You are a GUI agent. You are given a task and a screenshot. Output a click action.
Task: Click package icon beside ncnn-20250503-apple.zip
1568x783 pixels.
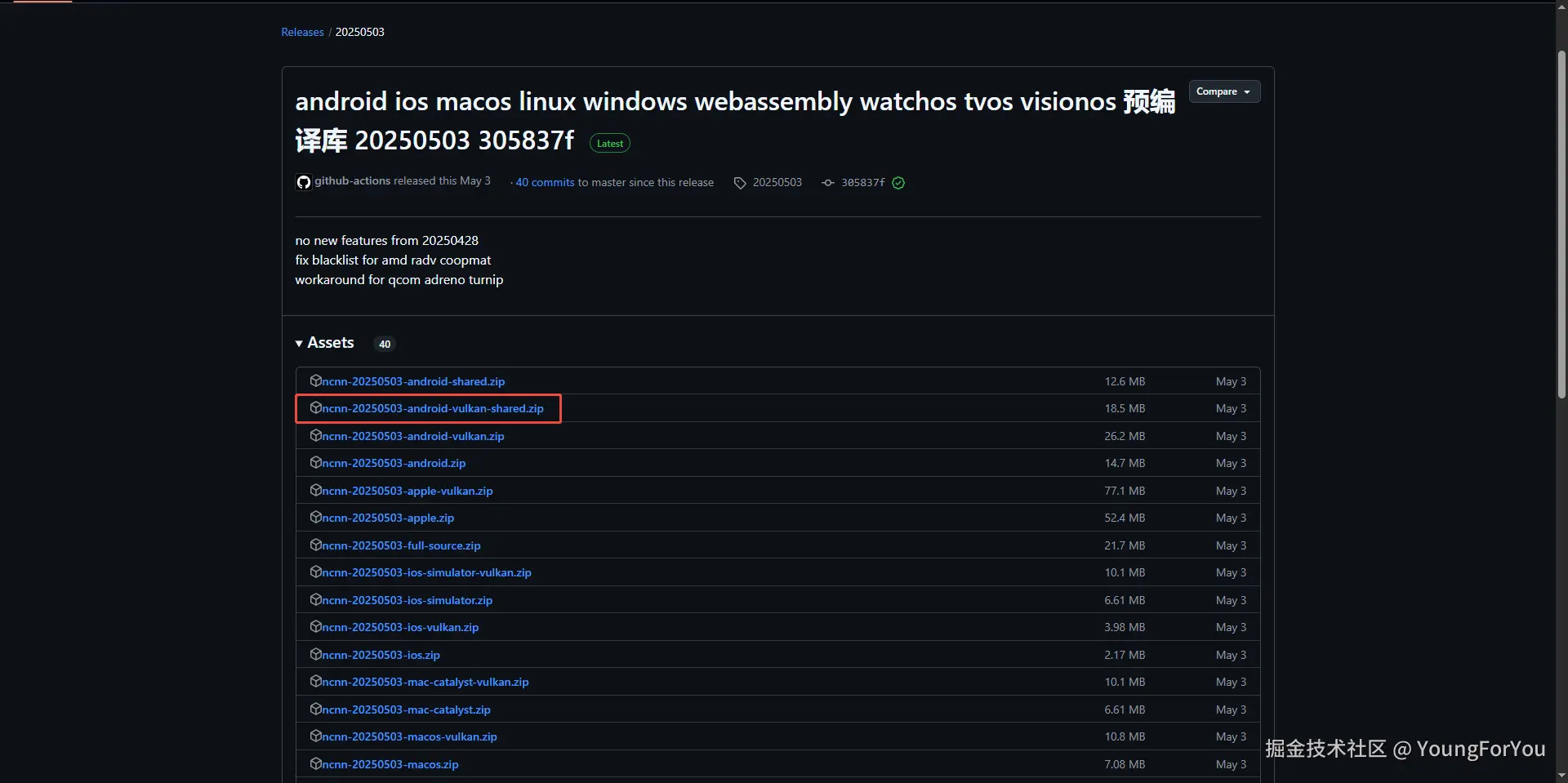[x=315, y=517]
